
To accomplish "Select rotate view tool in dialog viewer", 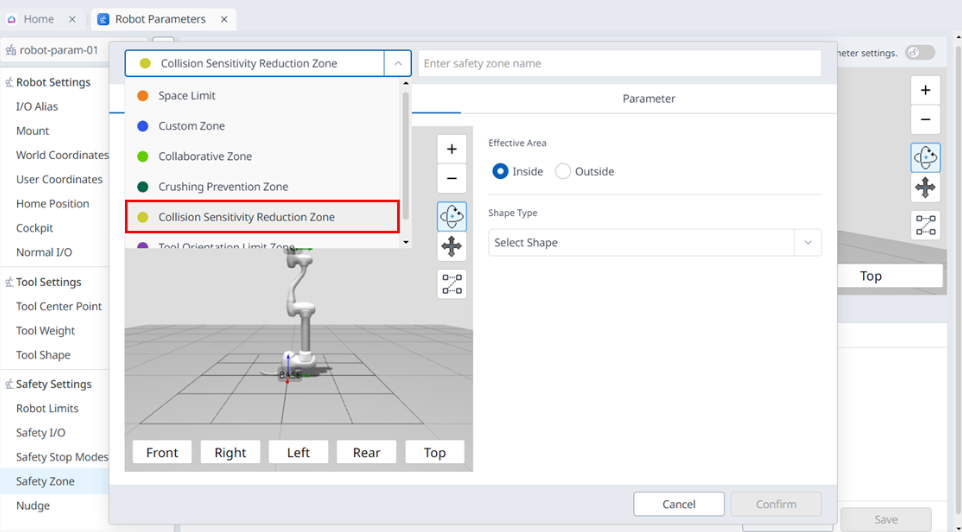I will click(x=451, y=217).
